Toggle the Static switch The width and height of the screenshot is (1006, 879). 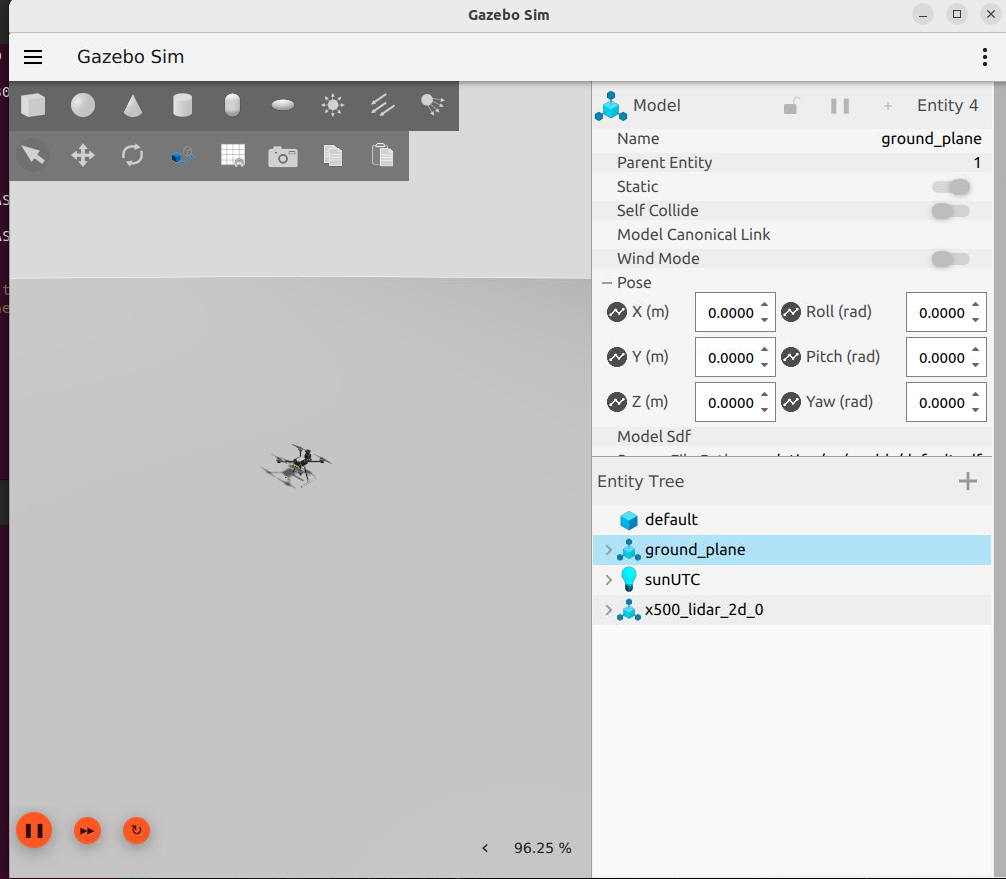[x=950, y=187]
